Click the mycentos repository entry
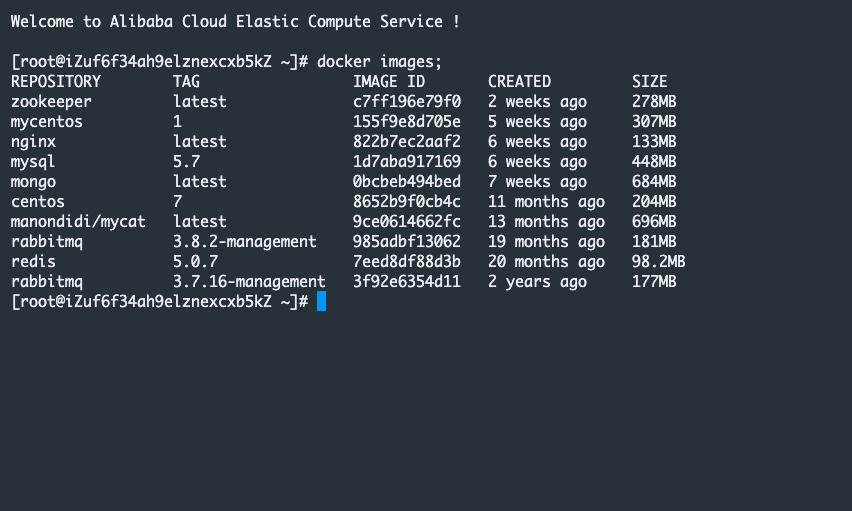Screen dimensions: 852x511 [x=47, y=121]
